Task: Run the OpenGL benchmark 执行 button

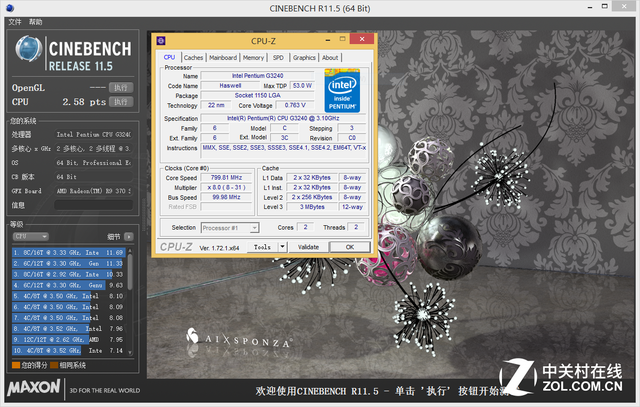Action: click(x=121, y=88)
